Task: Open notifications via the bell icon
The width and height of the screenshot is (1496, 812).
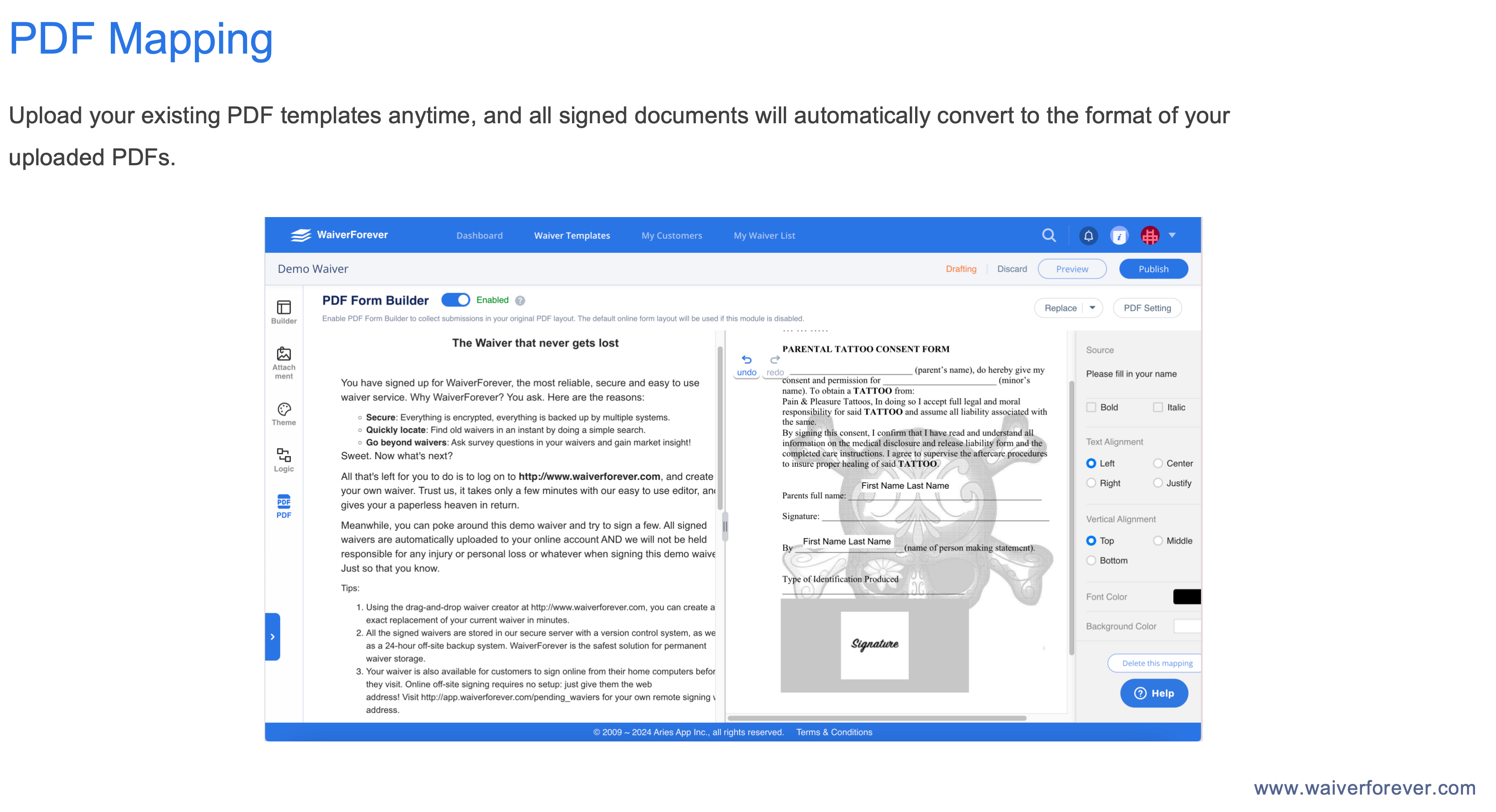Action: pyautogui.click(x=1088, y=236)
